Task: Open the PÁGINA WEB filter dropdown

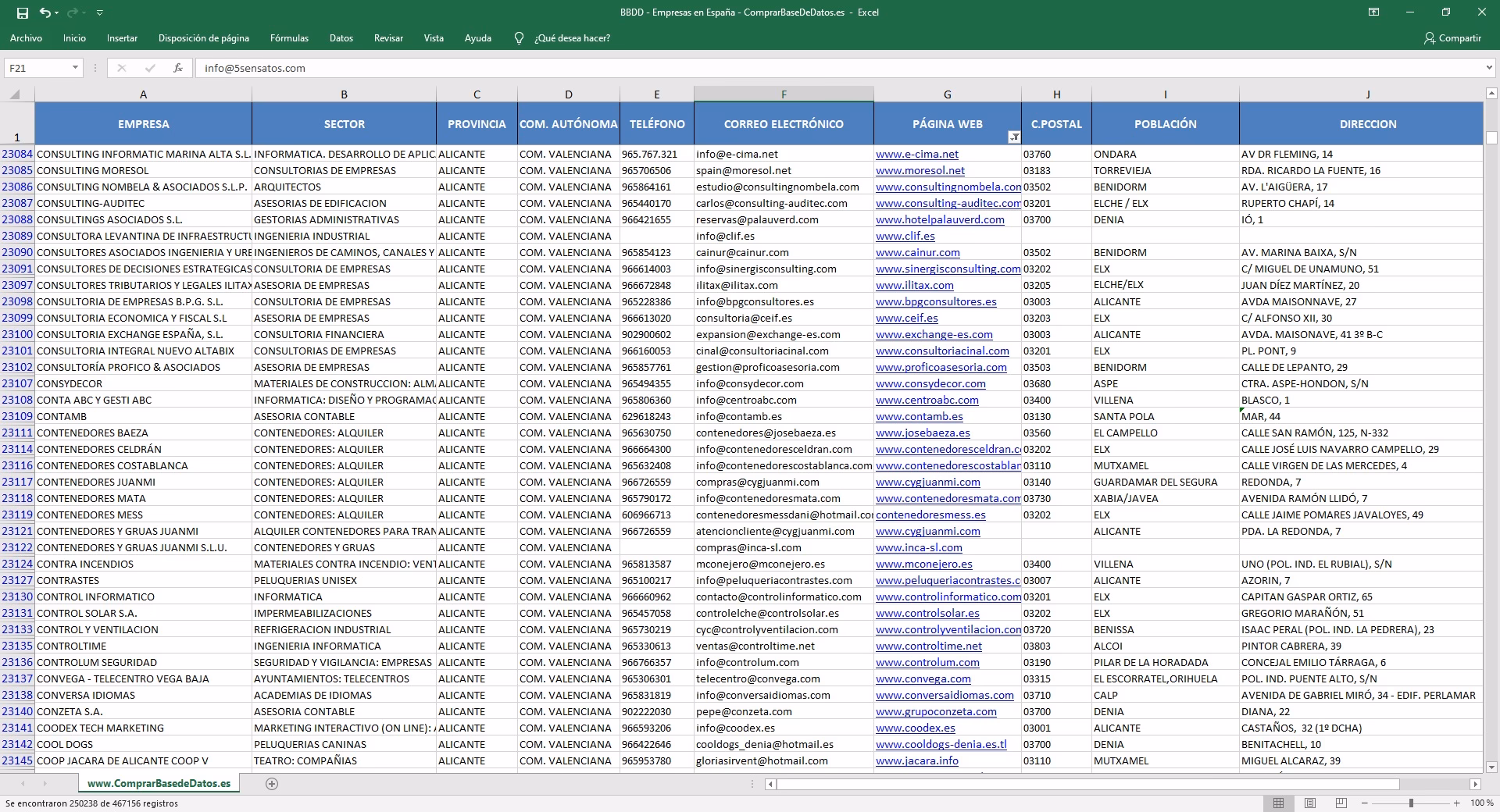Action: pos(1014,137)
